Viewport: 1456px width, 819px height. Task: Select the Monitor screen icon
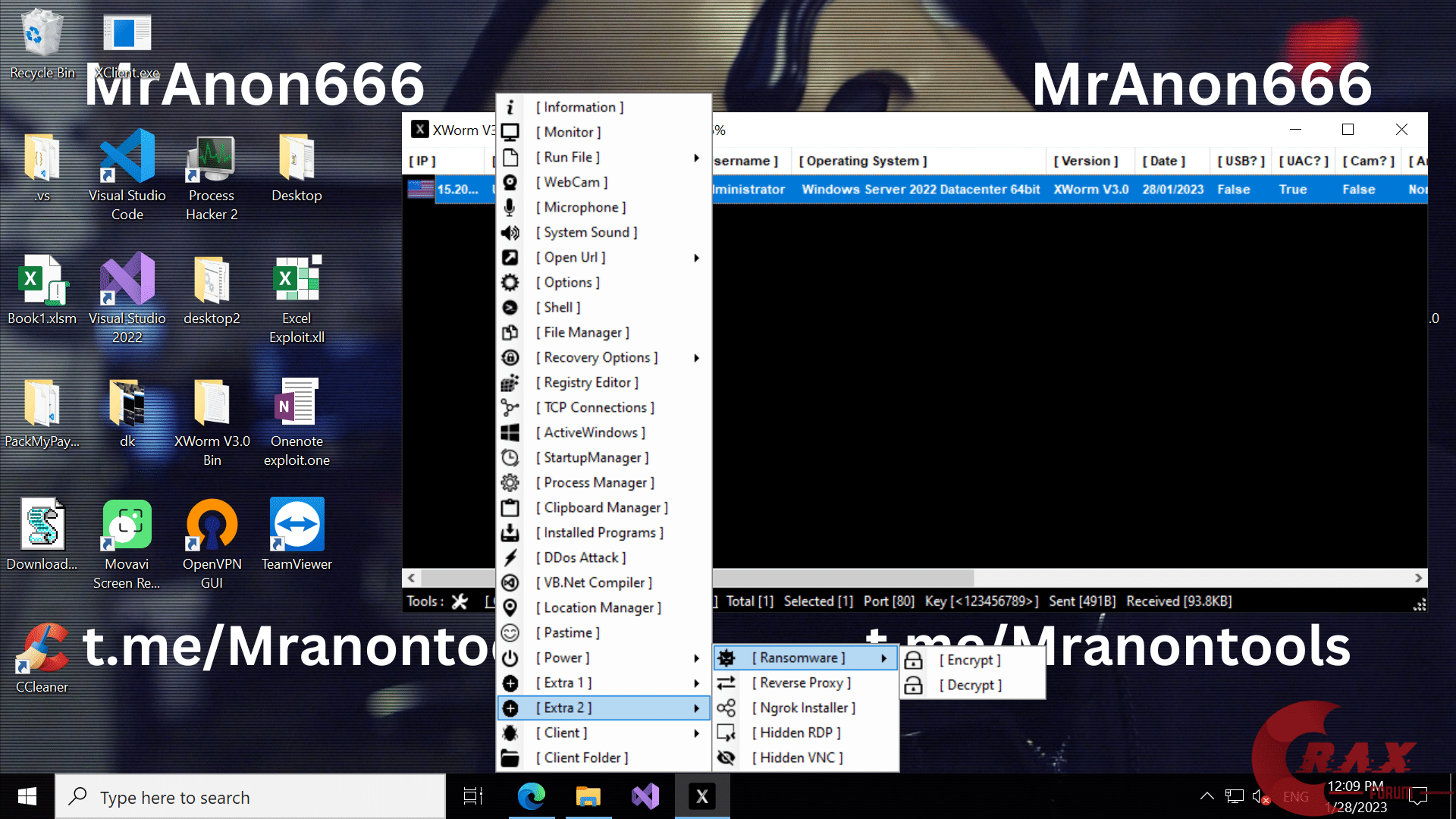510,132
